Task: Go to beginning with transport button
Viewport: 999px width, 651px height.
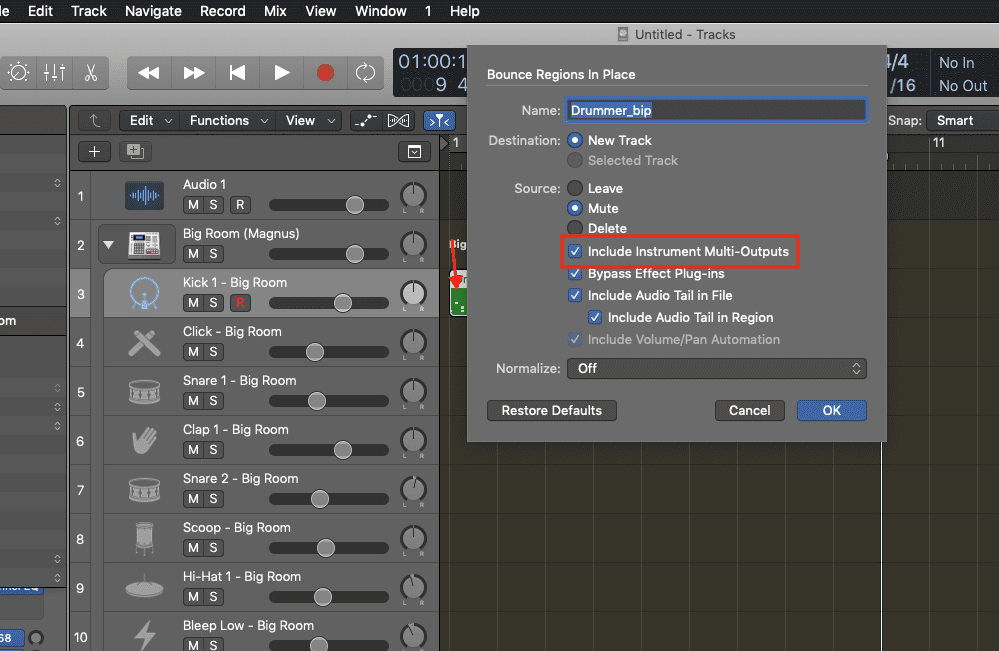Action: pyautogui.click(x=238, y=73)
